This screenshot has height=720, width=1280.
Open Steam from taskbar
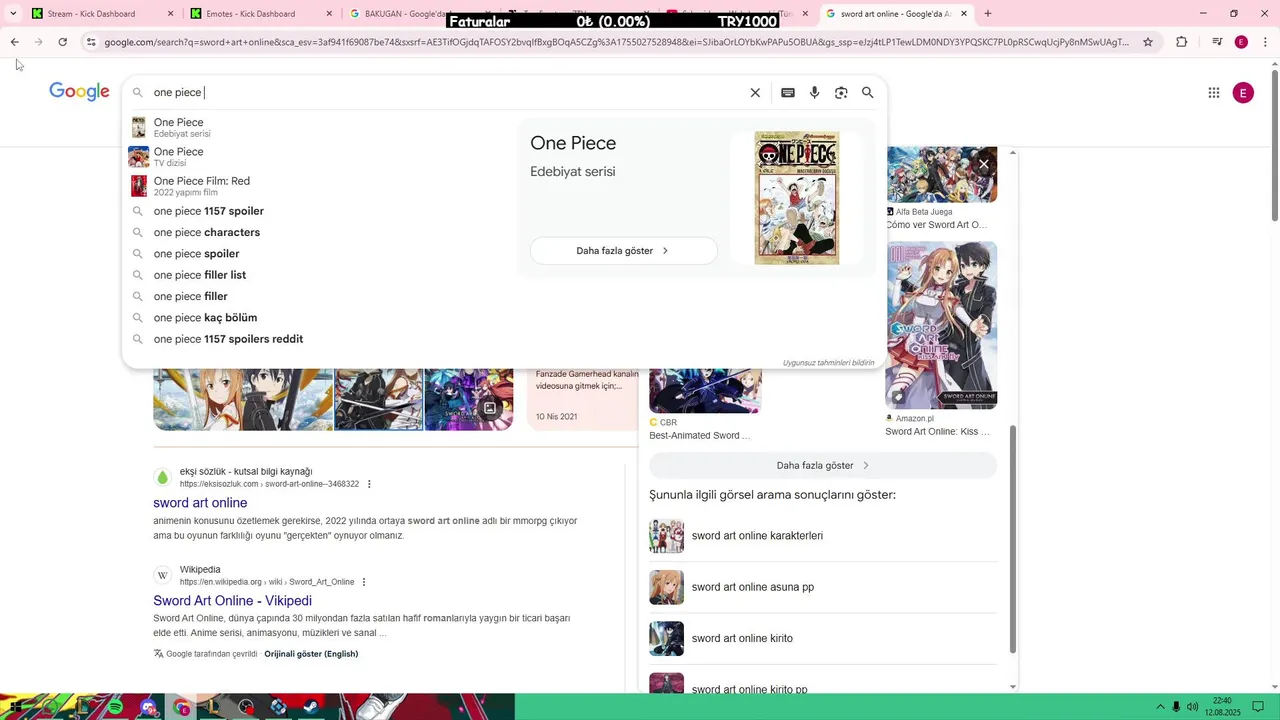point(311,707)
